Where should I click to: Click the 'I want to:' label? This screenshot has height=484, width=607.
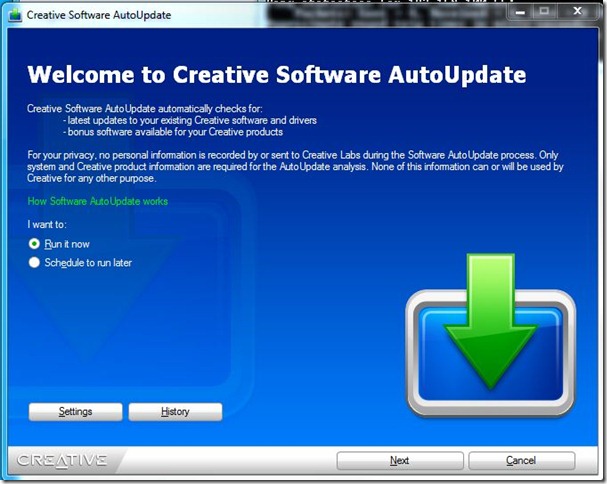47,225
